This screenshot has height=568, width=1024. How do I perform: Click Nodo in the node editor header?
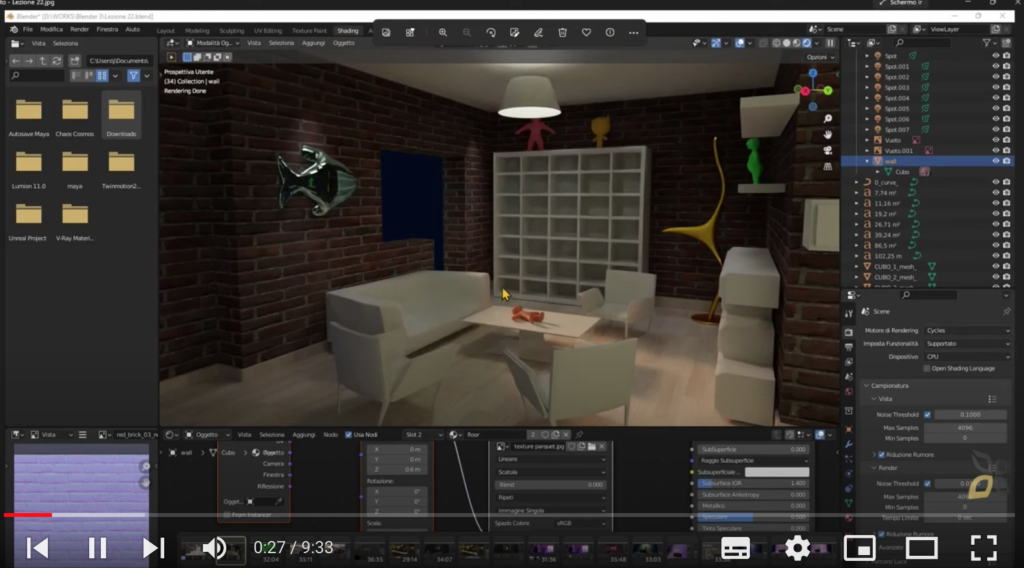click(330, 435)
